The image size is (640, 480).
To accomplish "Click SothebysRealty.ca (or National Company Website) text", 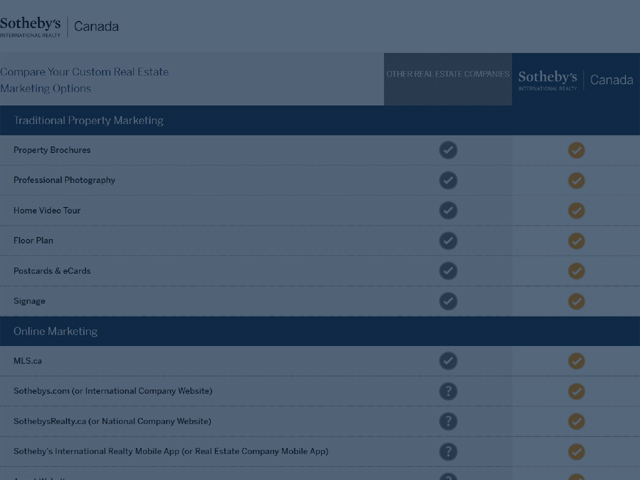I will tap(112, 421).
